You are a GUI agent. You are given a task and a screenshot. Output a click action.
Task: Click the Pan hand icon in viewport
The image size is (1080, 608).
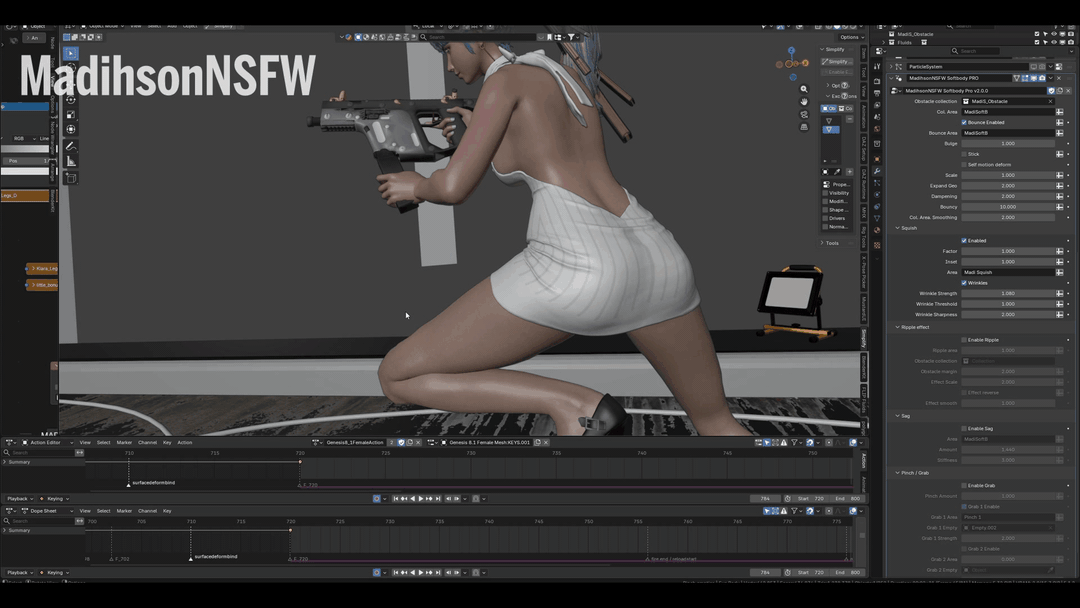point(804,102)
